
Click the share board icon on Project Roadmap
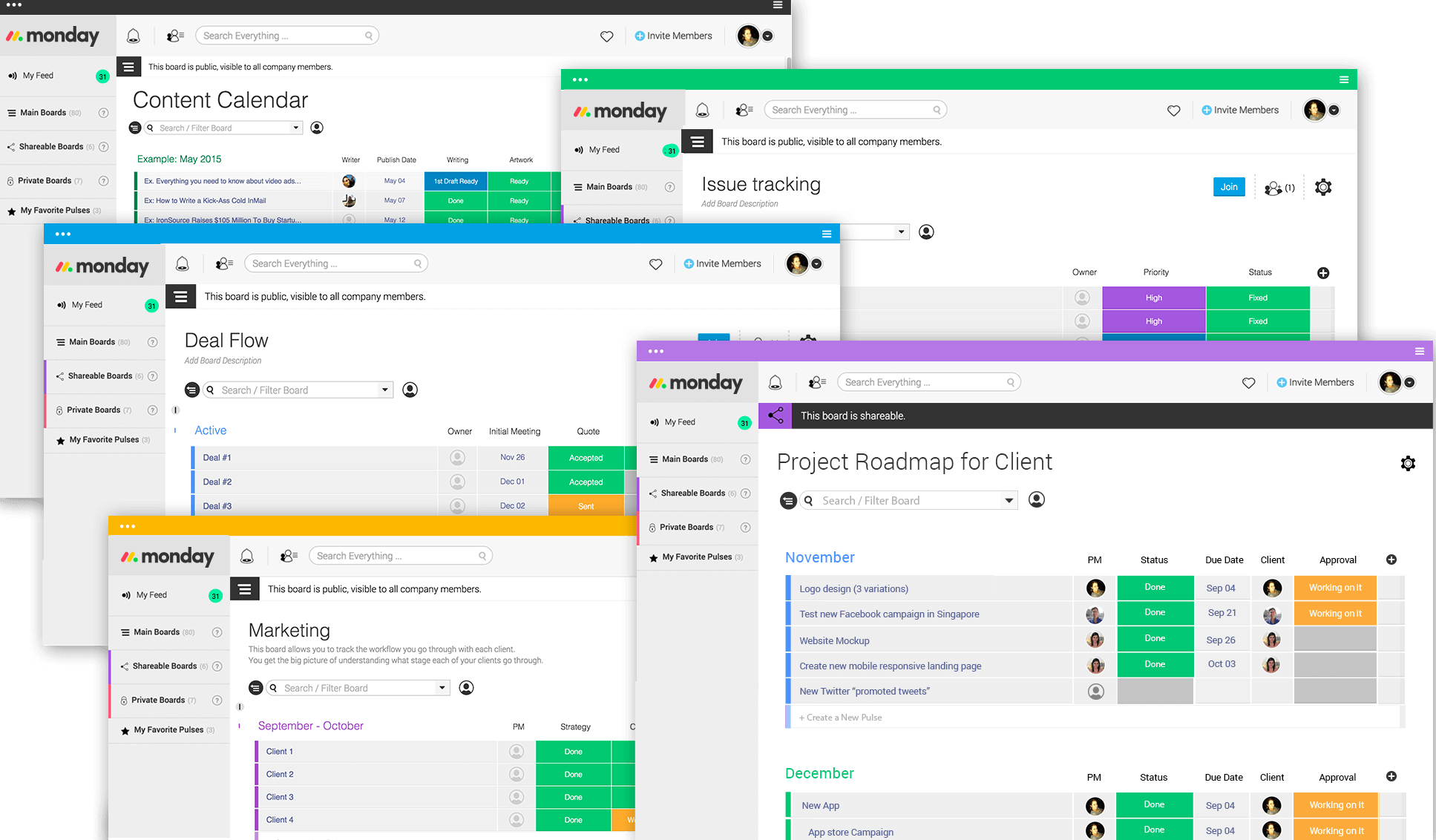pyautogui.click(x=775, y=414)
